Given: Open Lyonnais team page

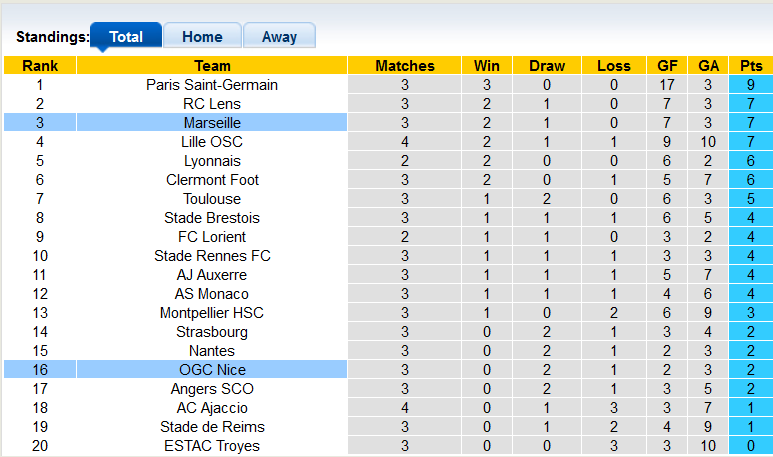Looking at the screenshot, I should pyautogui.click(x=212, y=161).
